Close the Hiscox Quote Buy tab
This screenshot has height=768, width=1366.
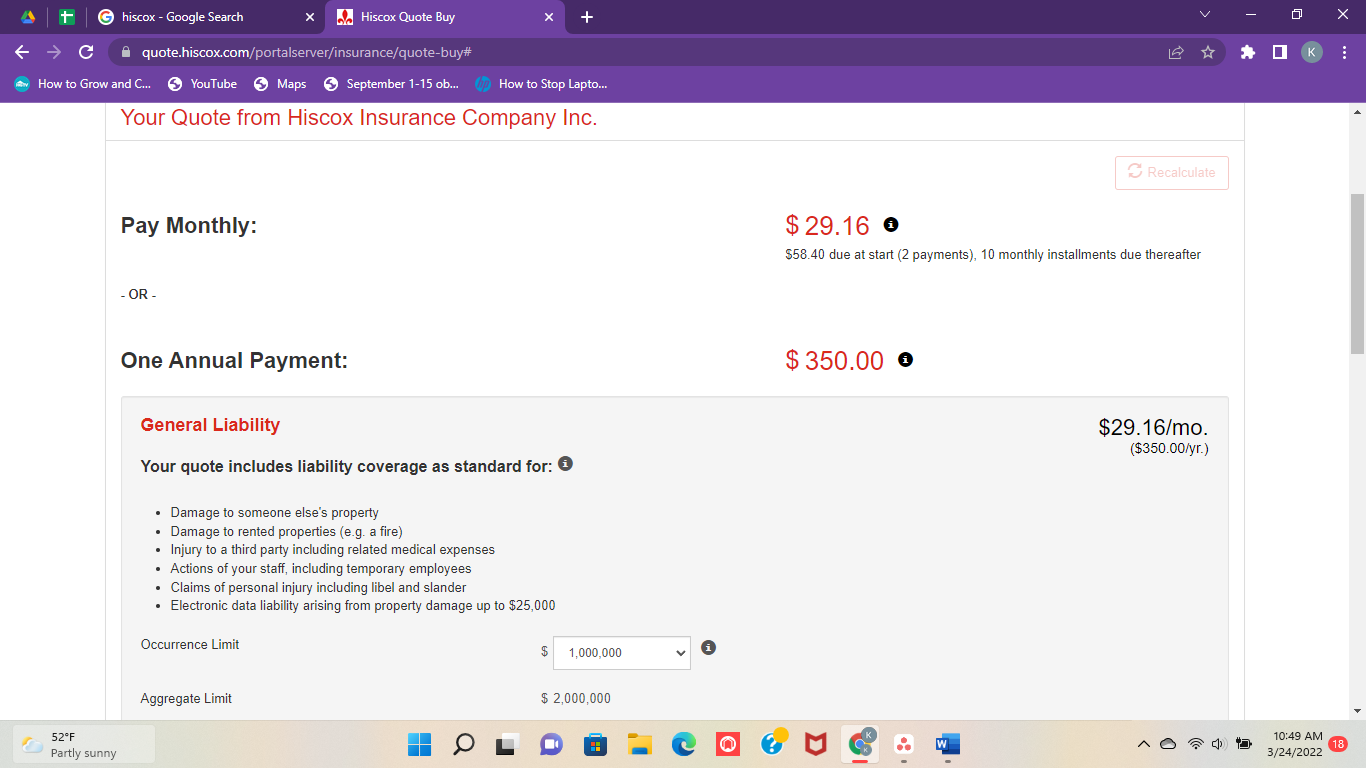548,17
